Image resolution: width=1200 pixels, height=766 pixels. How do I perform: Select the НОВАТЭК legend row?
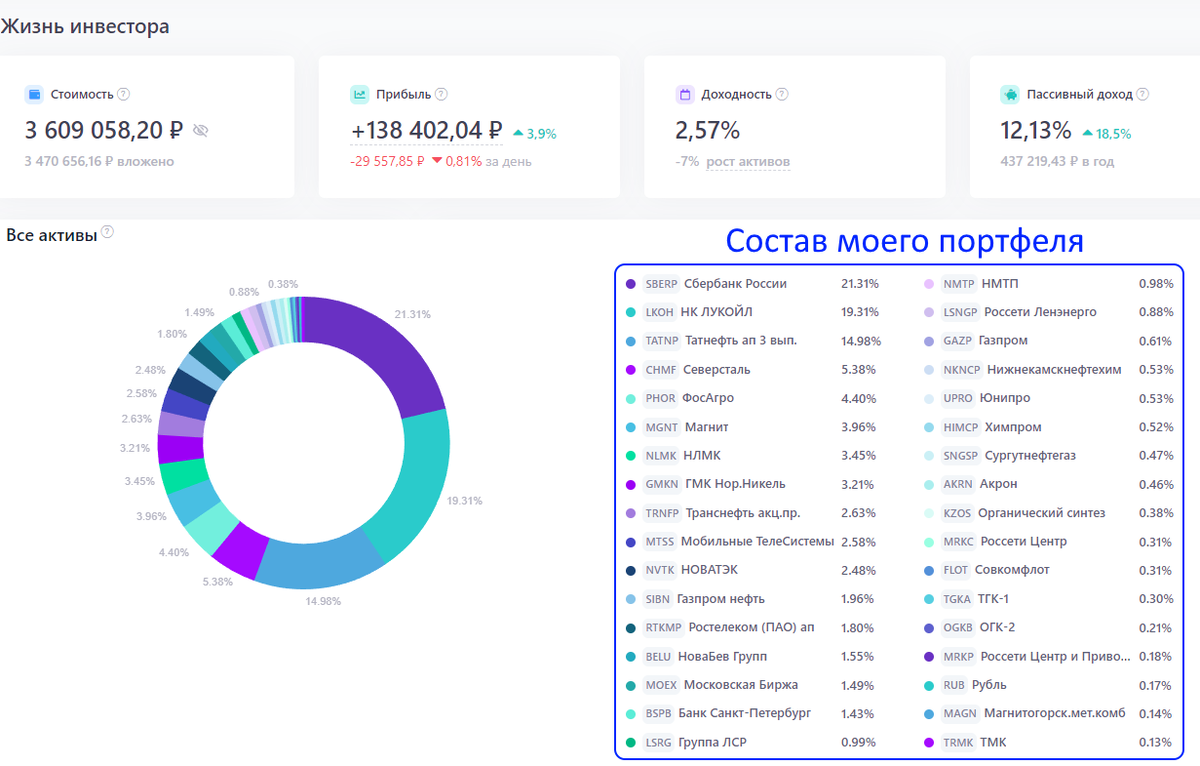click(x=751, y=570)
